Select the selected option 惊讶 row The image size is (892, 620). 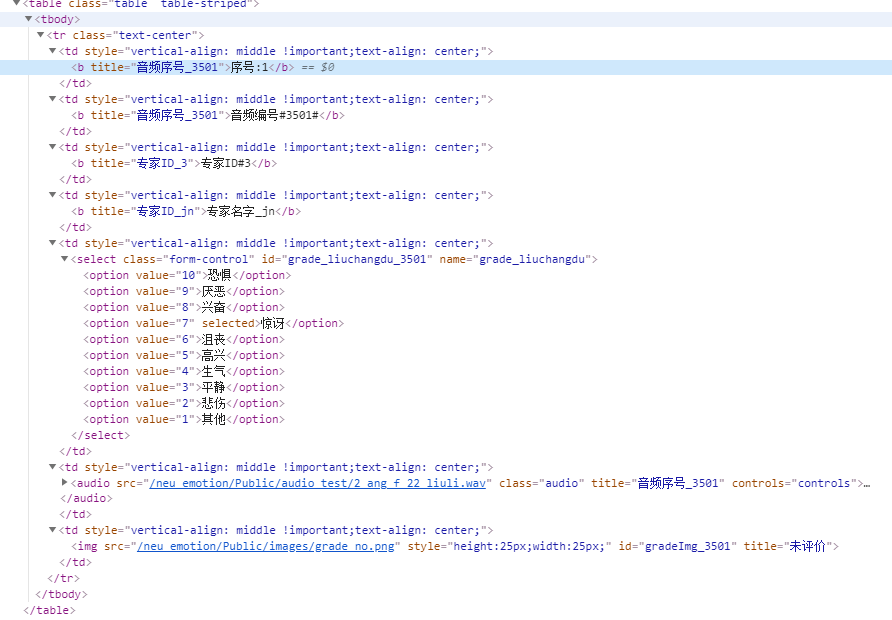(214, 323)
